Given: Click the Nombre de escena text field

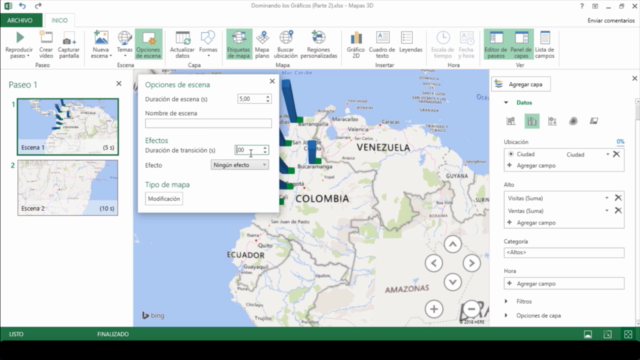Looking at the screenshot, I should [208, 123].
